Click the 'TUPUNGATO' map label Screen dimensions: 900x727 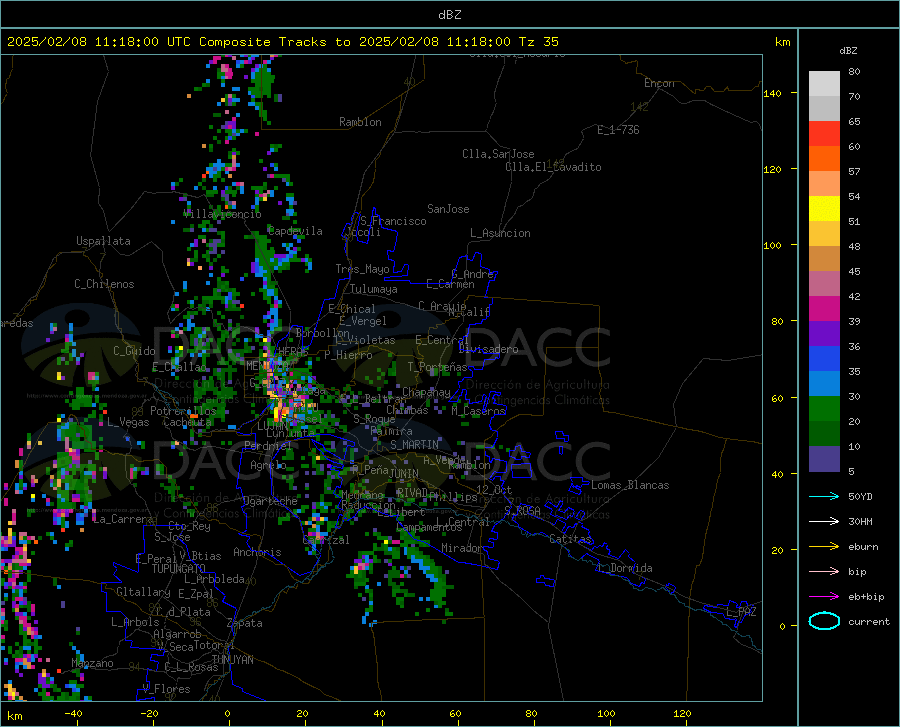click(x=179, y=569)
